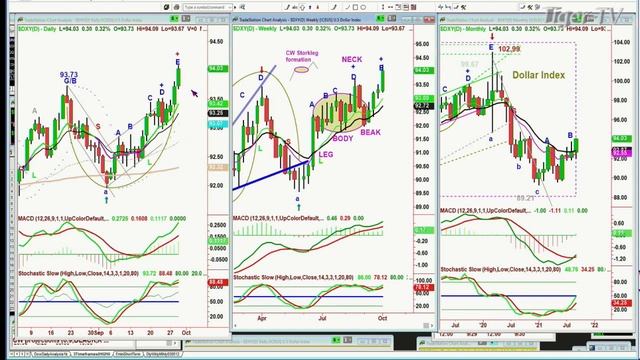Click the $DXY(D) - Monthly symbol header
Image resolution: width=640 pixels, height=360 pixels.
[x=463, y=29]
